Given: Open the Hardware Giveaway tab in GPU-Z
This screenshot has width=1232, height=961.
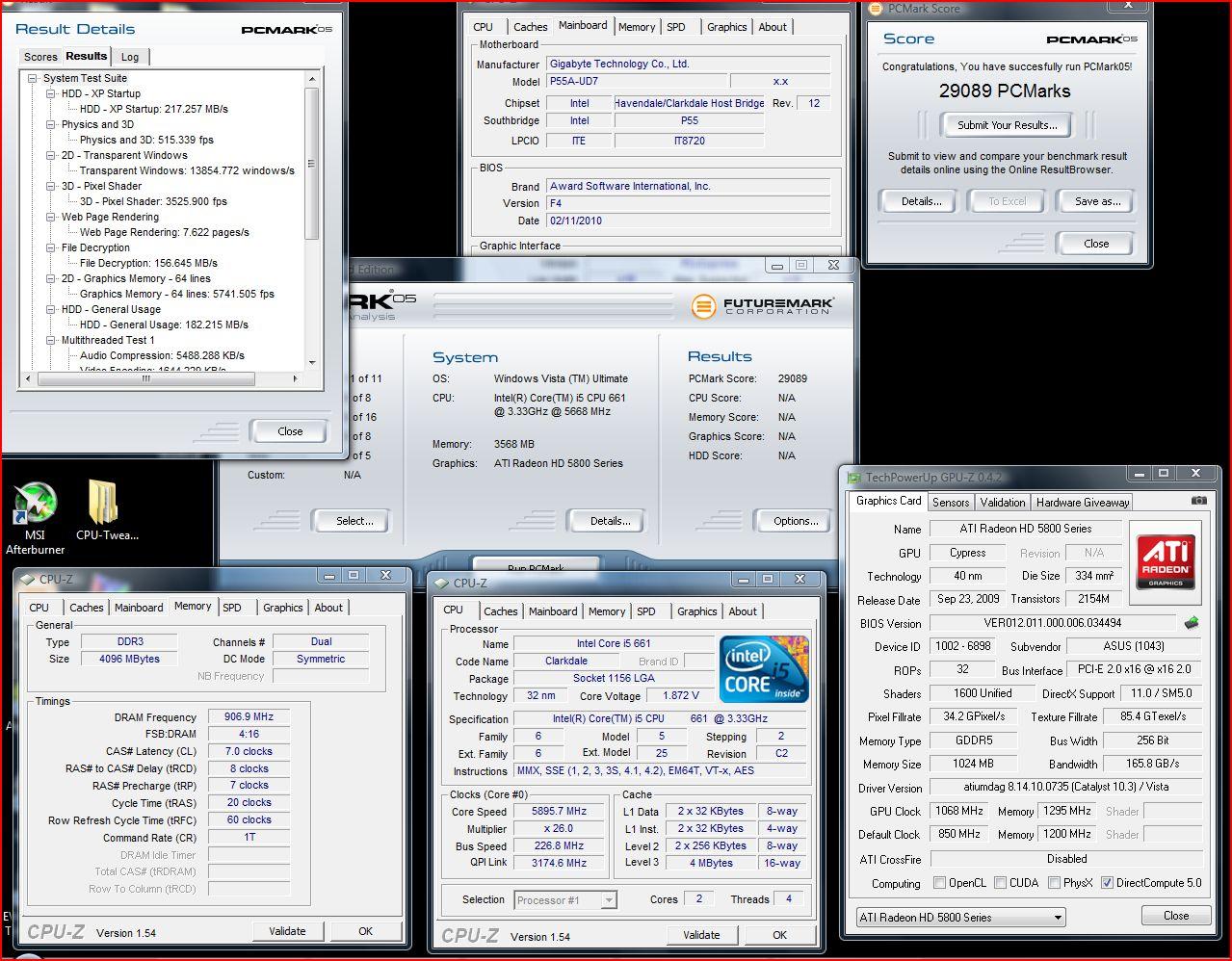Looking at the screenshot, I should [x=1083, y=503].
